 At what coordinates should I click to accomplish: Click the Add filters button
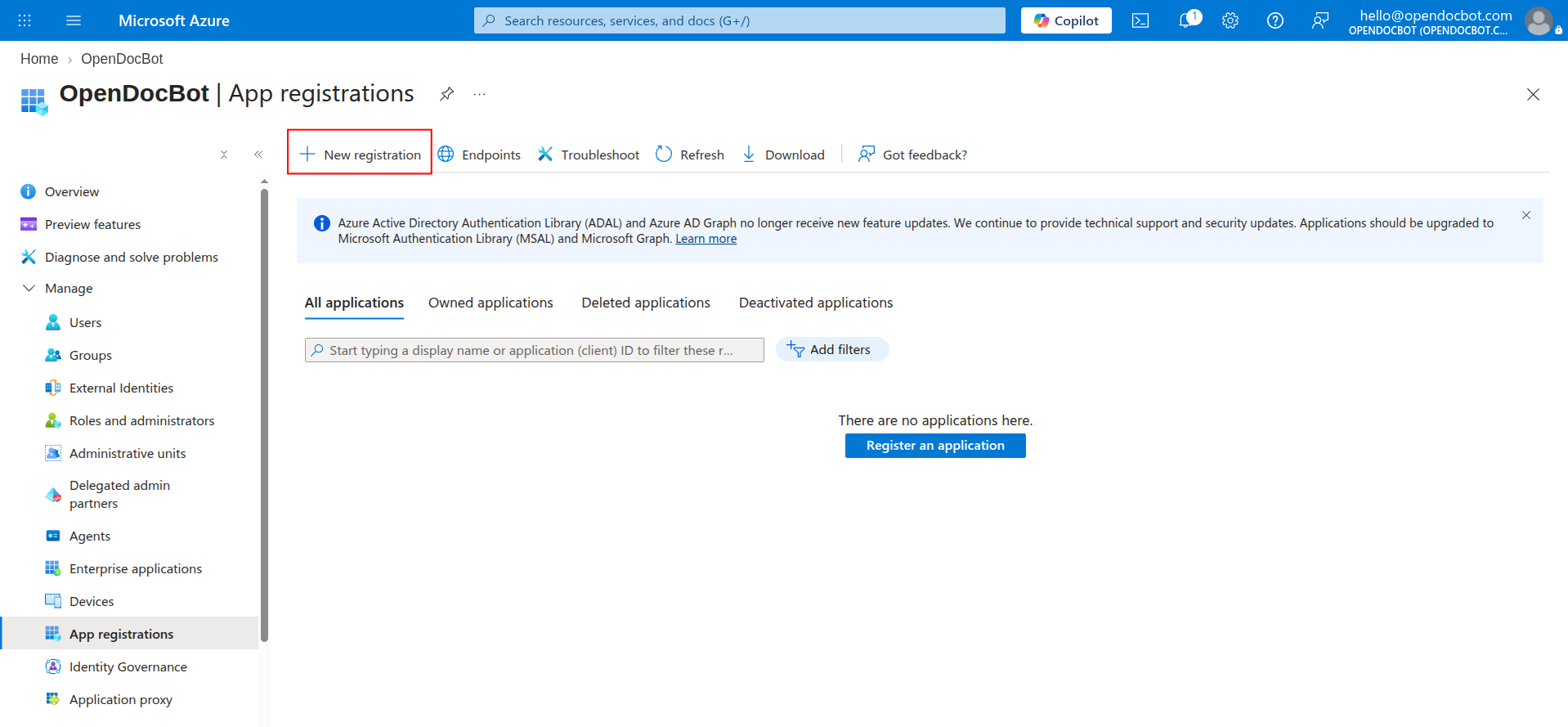coord(832,349)
